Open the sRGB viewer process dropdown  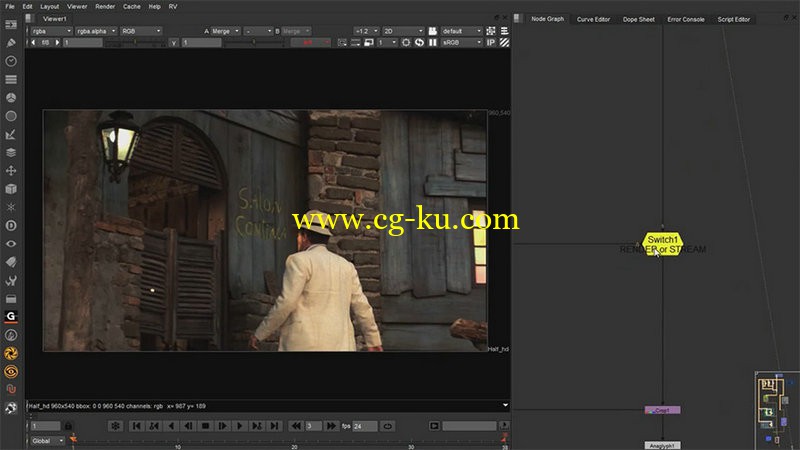tap(461, 42)
